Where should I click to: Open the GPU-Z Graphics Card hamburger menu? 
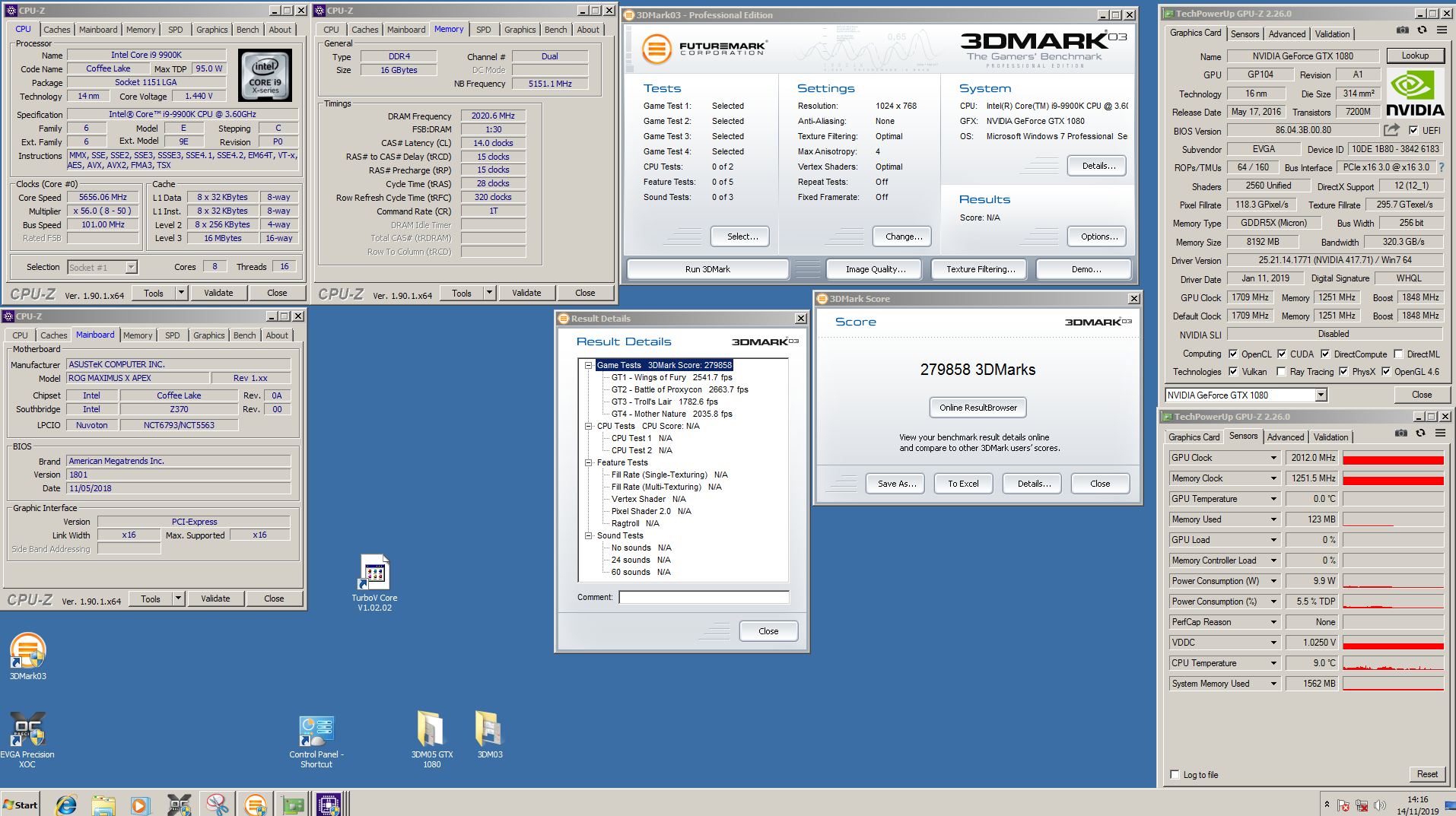[1442, 30]
